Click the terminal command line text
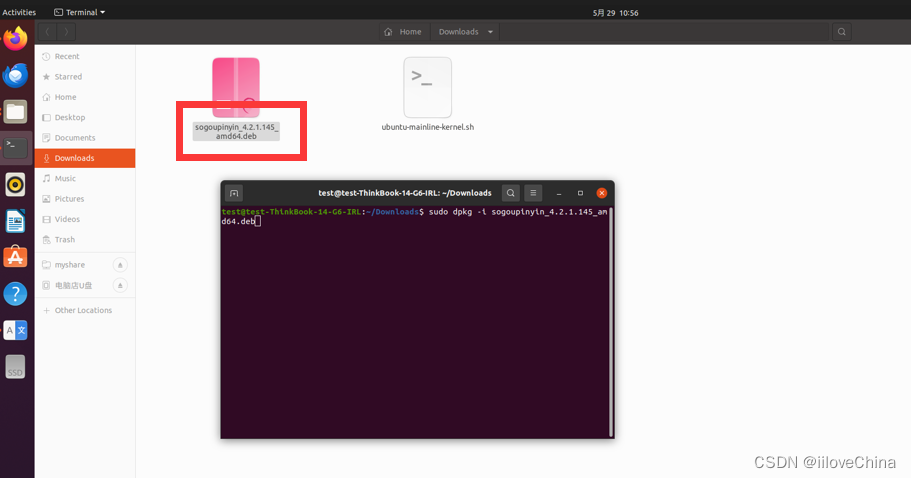This screenshot has height=478, width=911. pos(415,216)
